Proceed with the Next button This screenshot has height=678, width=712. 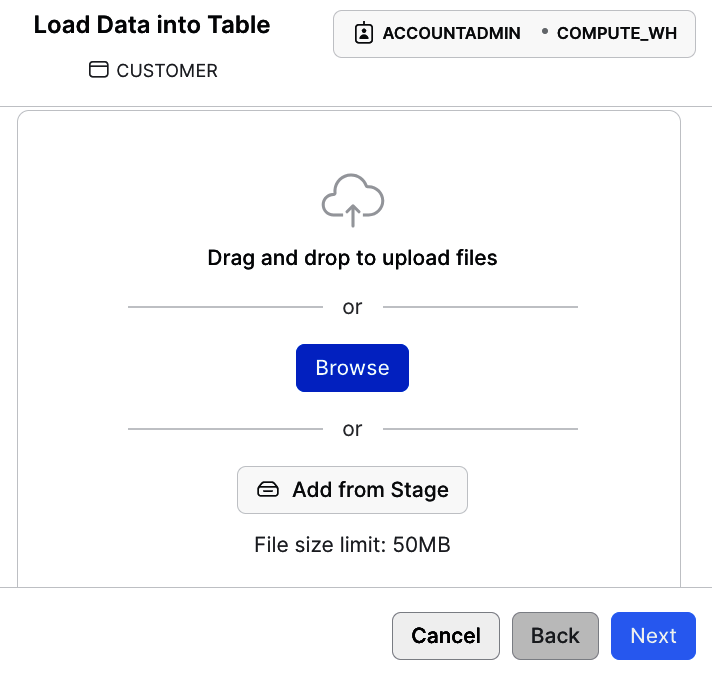point(653,636)
